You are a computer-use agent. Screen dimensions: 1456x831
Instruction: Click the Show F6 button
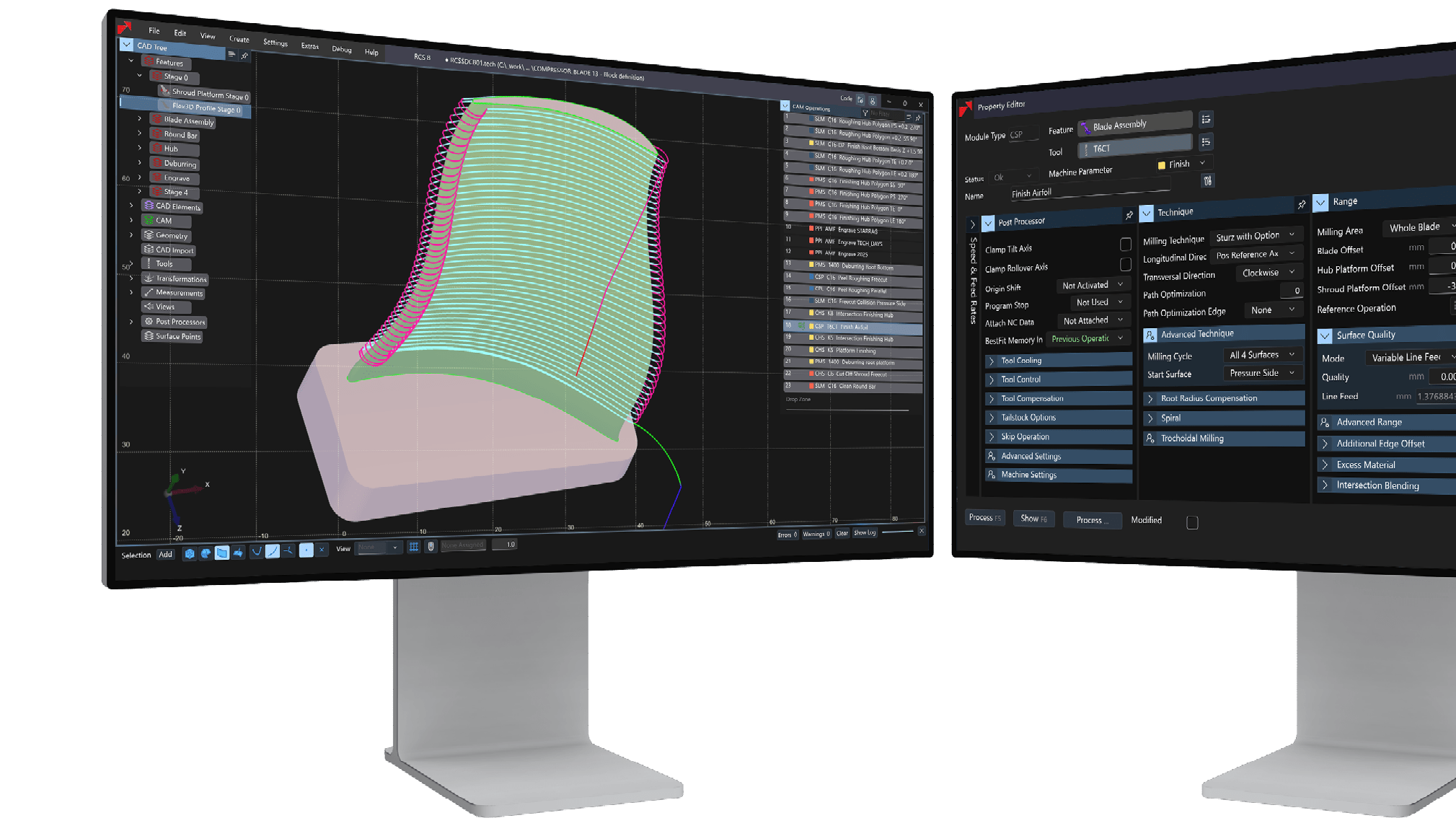pos(1033,519)
